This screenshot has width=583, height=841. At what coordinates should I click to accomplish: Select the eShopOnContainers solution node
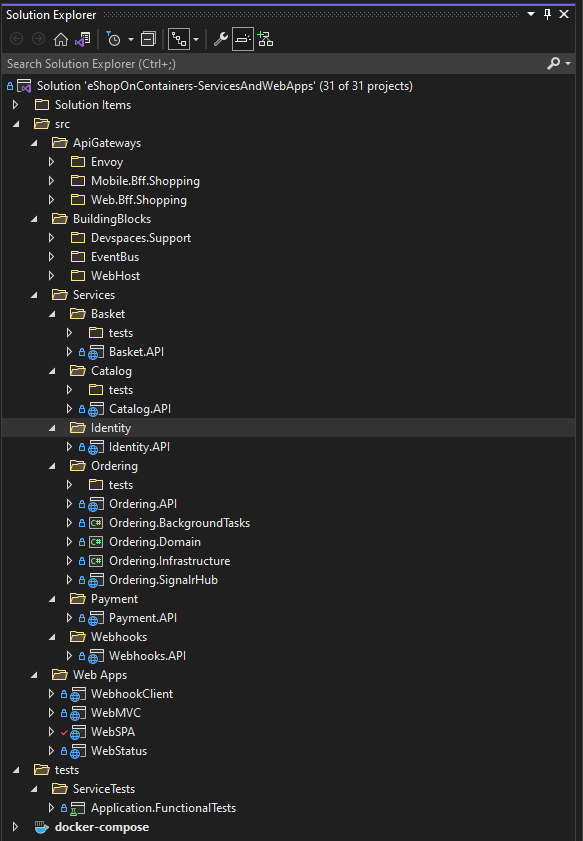coord(200,85)
